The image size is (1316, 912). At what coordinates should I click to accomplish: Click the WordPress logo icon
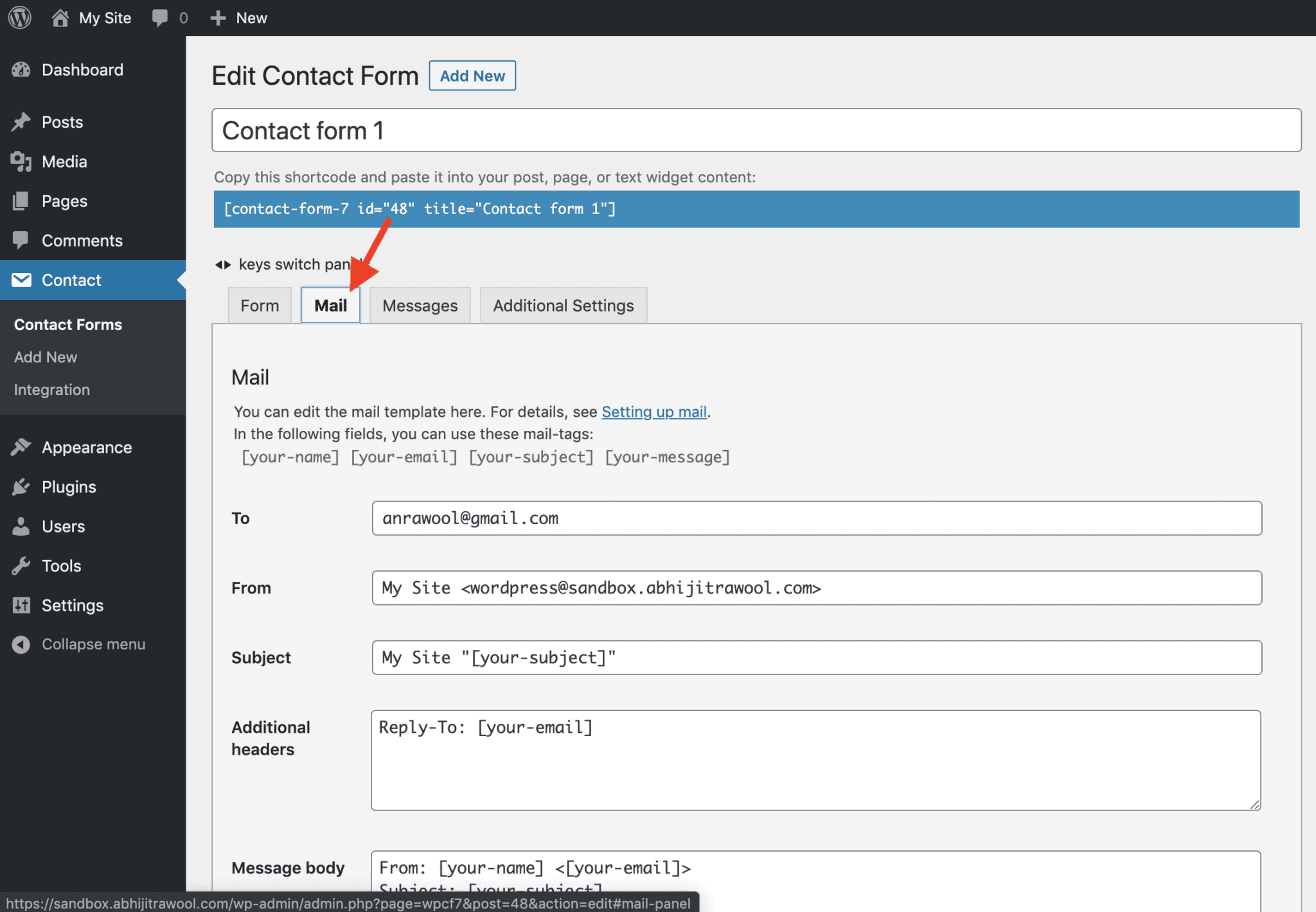[x=20, y=17]
